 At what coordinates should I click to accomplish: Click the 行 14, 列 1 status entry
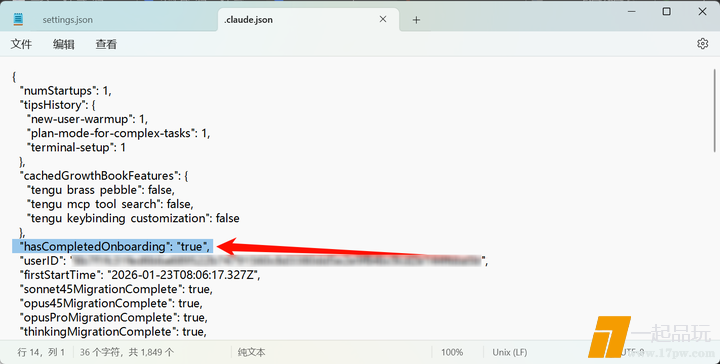[41, 352]
